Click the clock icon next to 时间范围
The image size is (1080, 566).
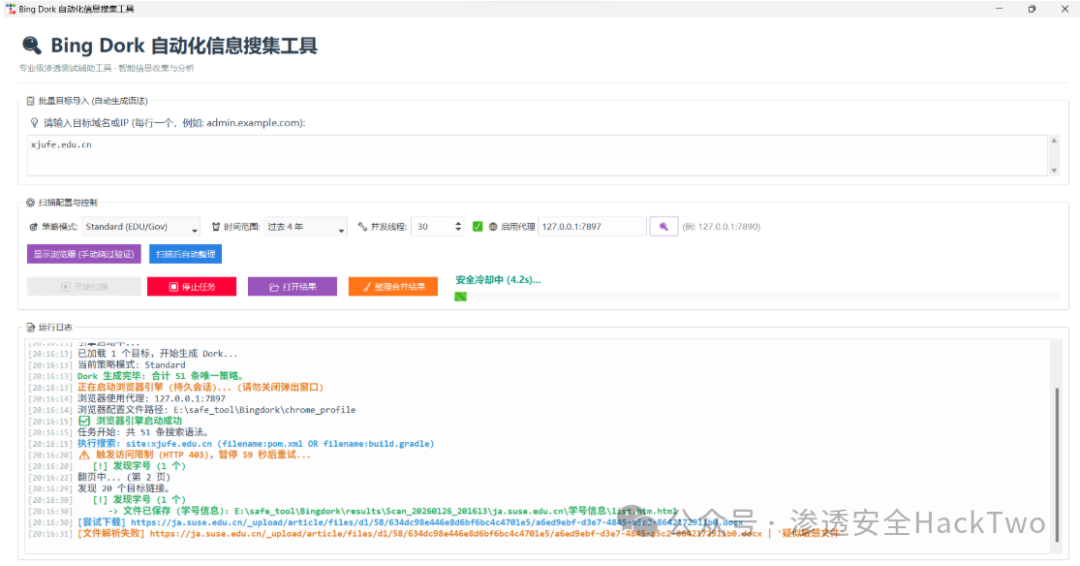216,227
